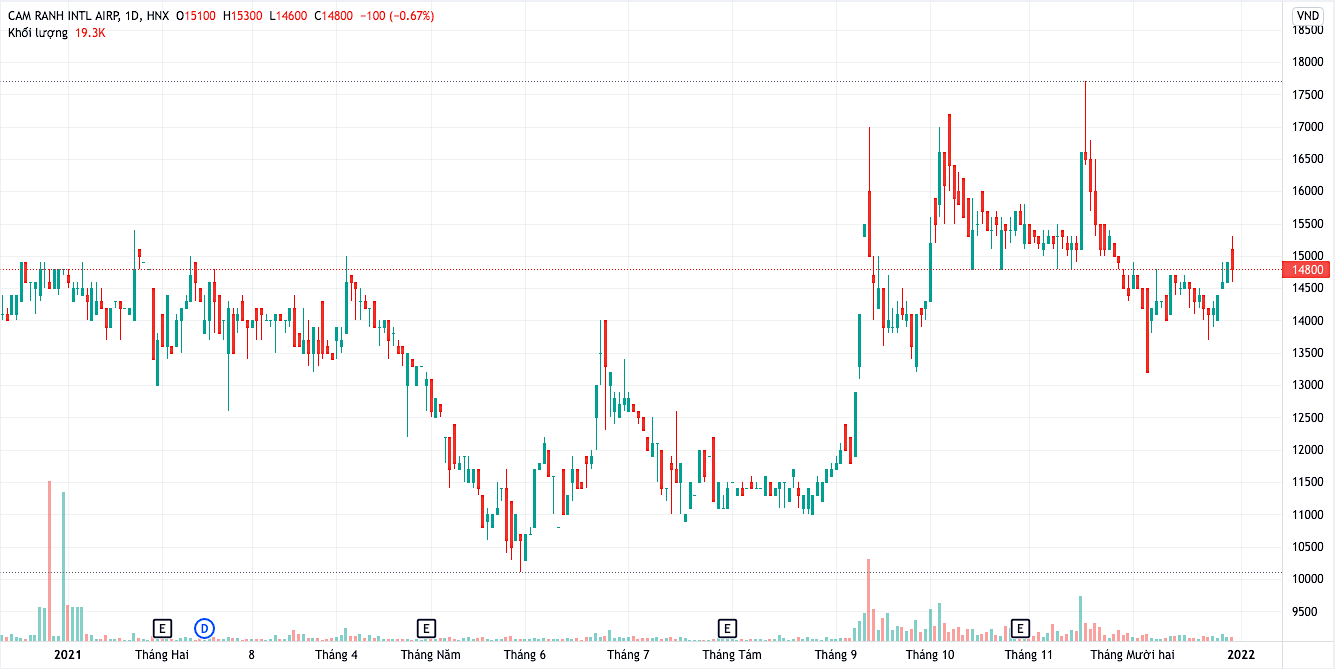This screenshot has height=669, width=1336.
Task: Click the 1D interval in chart legend
Action: (x=125, y=16)
